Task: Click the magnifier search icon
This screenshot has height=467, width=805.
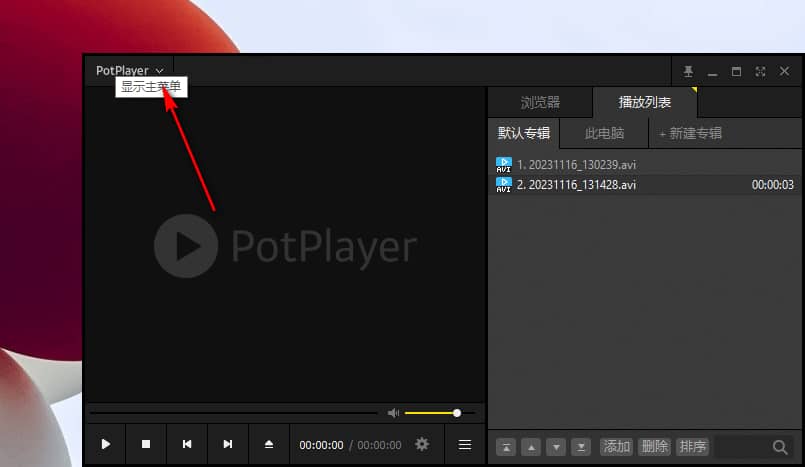Action: click(780, 447)
